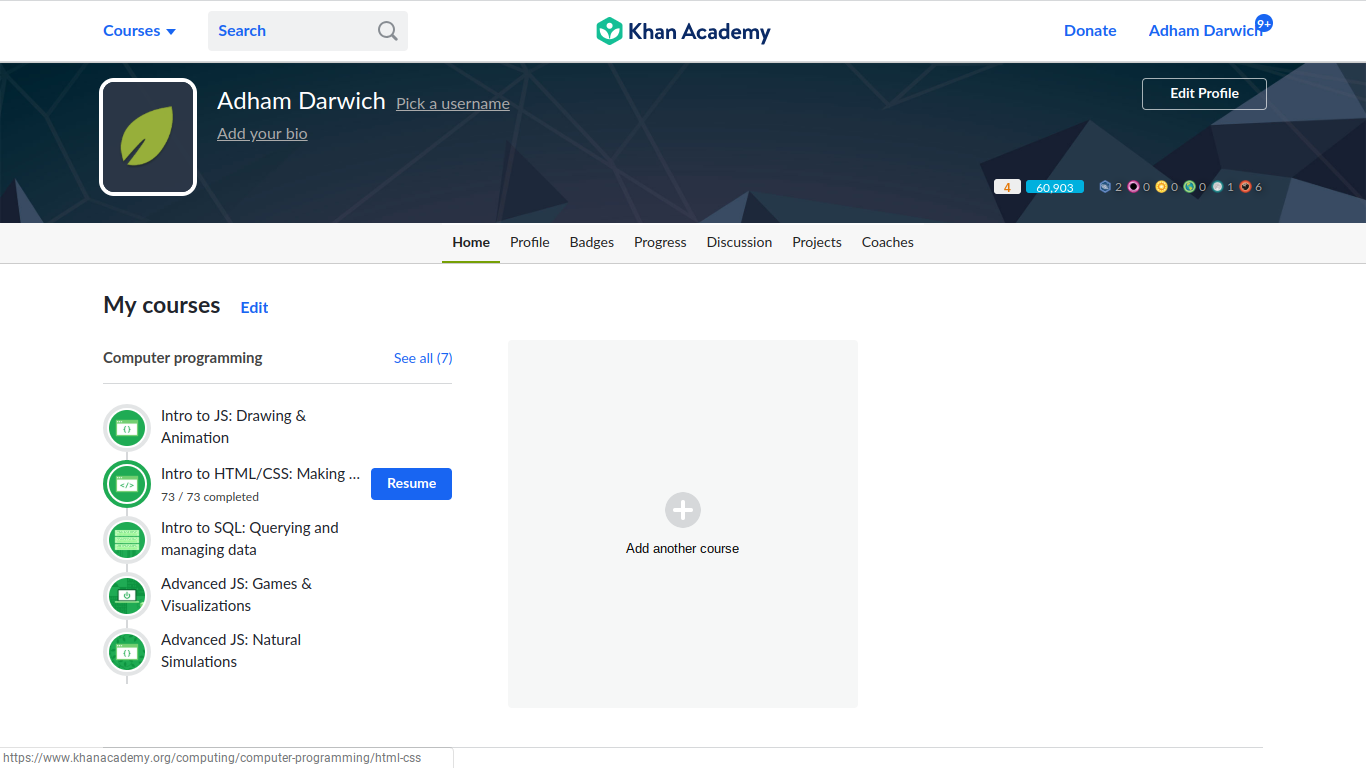Click the green leaf profile avatar
Image resolution: width=1366 pixels, height=768 pixels.
coord(148,137)
